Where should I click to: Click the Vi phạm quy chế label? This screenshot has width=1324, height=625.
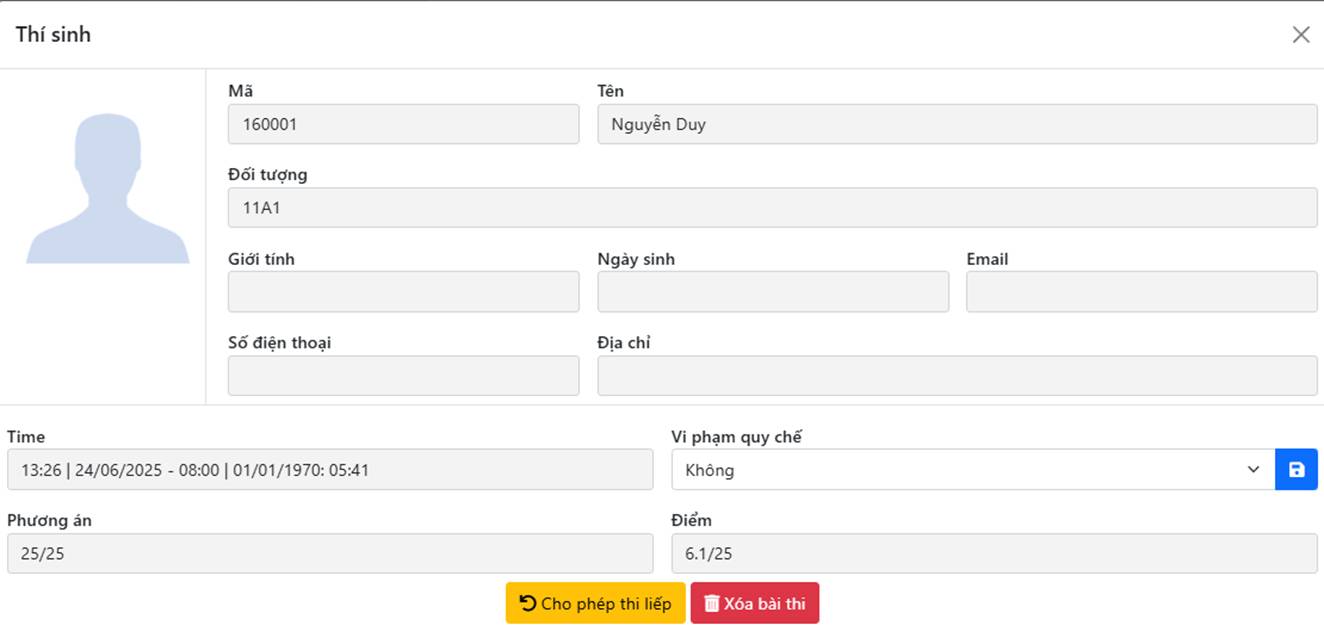[736, 437]
